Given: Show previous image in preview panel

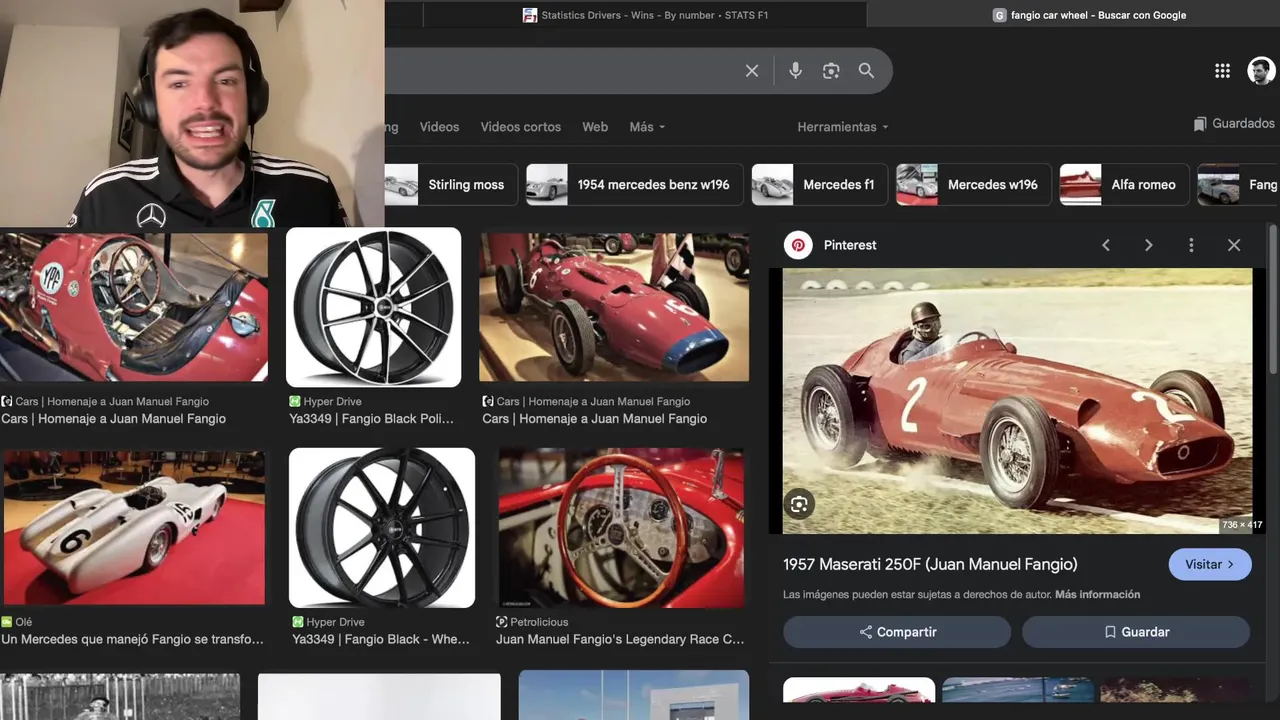Looking at the screenshot, I should pos(1106,245).
